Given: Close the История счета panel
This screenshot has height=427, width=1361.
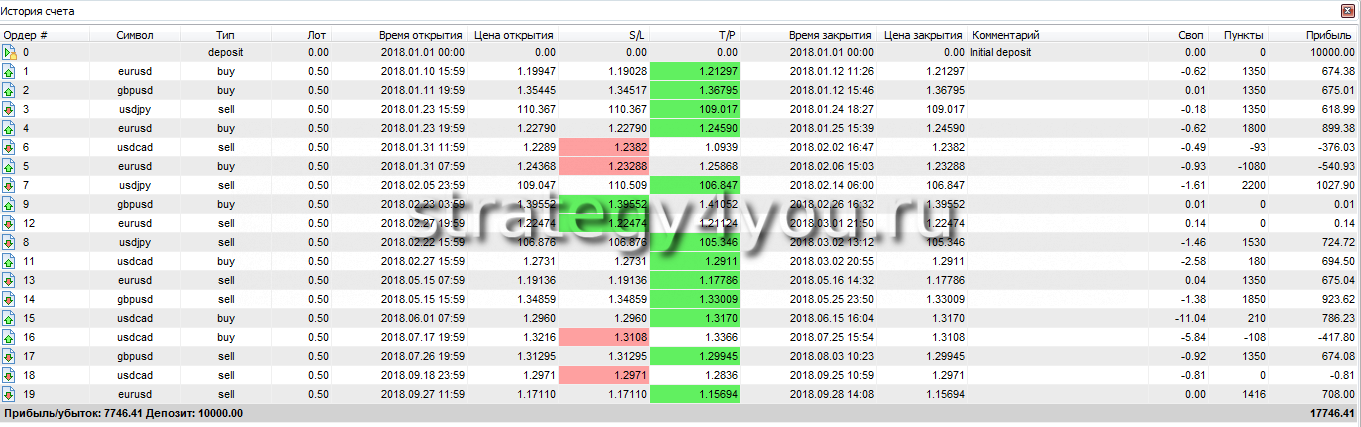Looking at the screenshot, I should click(1347, 11).
